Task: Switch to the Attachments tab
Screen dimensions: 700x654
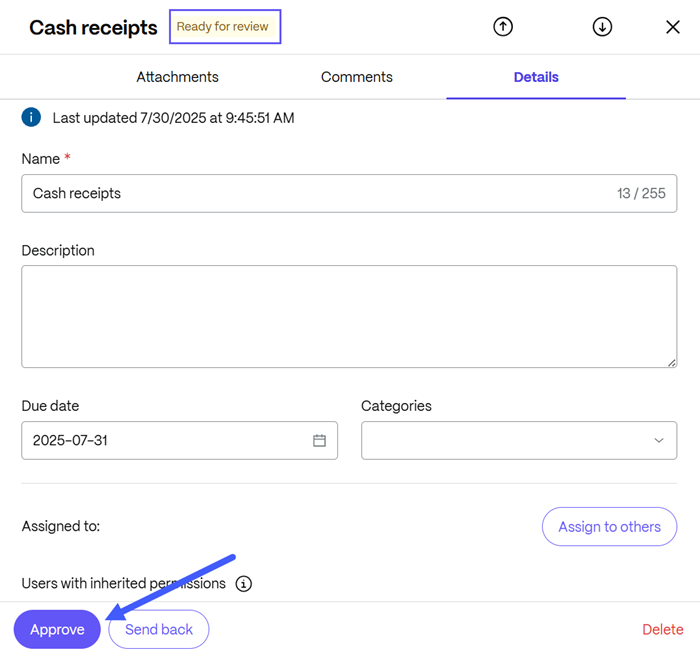Action: tap(177, 77)
